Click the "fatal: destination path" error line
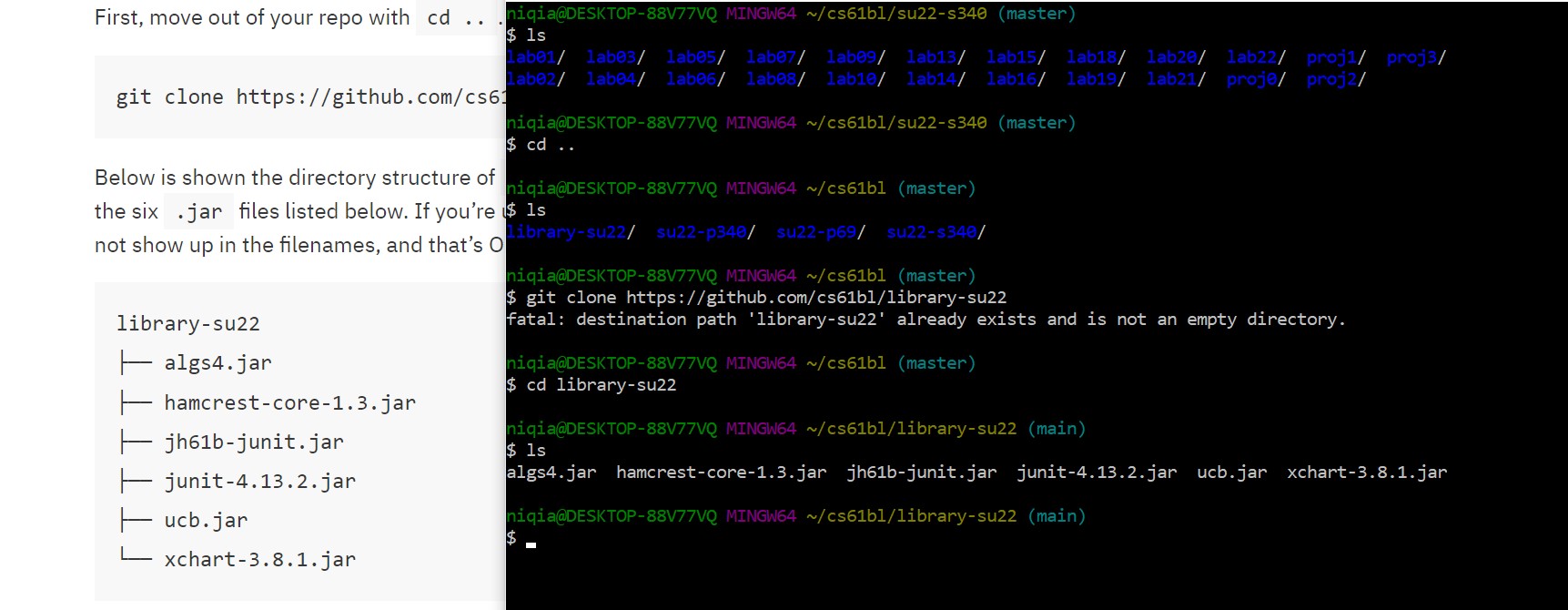This screenshot has height=610, width=1568. coord(925,320)
